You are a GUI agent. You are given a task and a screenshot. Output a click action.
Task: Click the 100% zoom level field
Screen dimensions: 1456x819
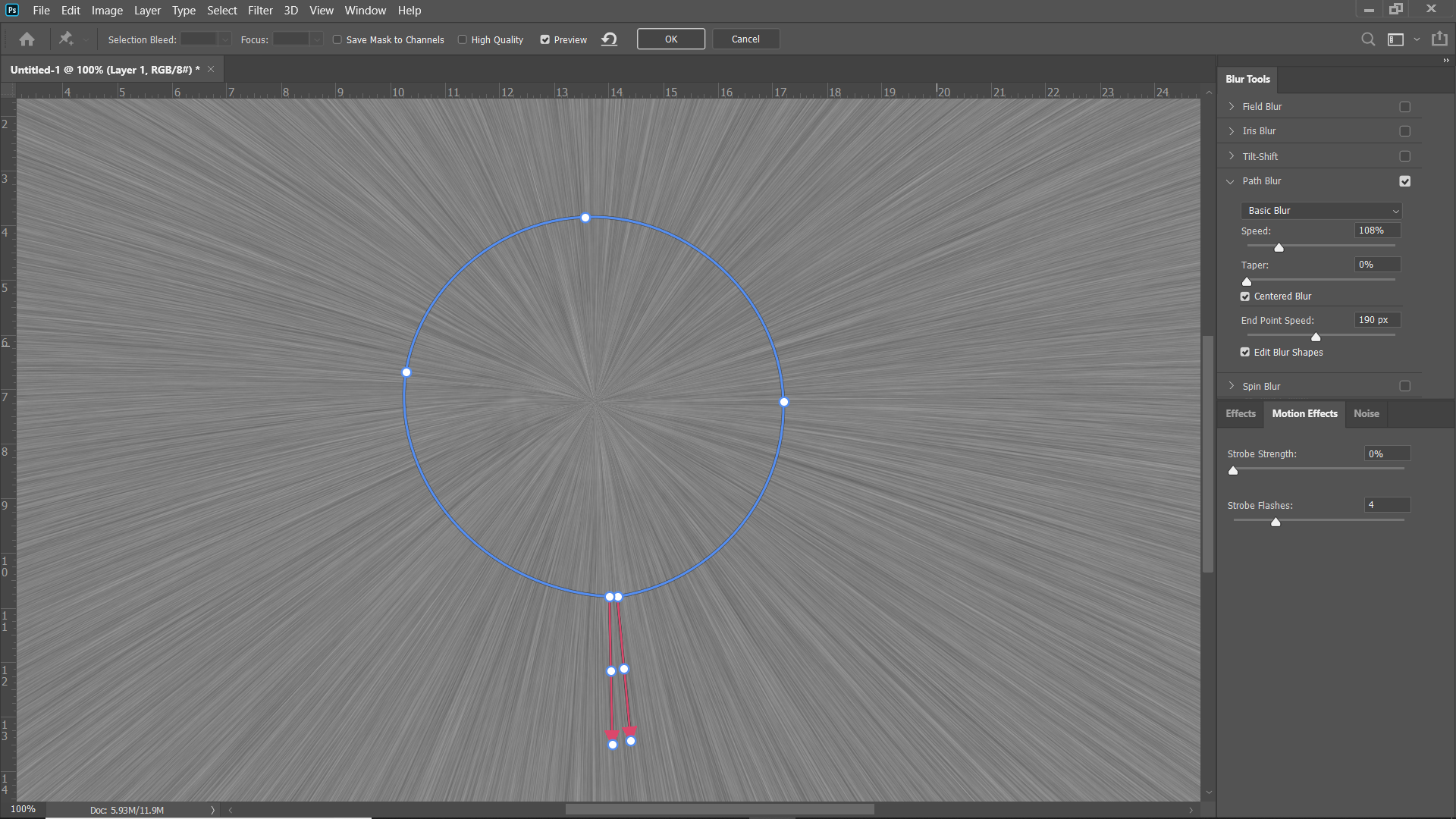click(23, 809)
